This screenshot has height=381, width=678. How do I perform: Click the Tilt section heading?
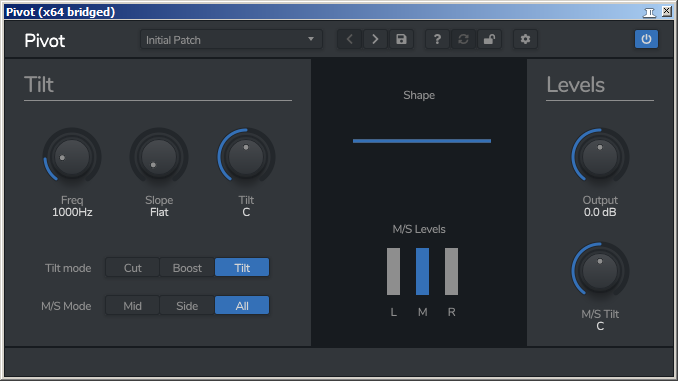[39, 84]
